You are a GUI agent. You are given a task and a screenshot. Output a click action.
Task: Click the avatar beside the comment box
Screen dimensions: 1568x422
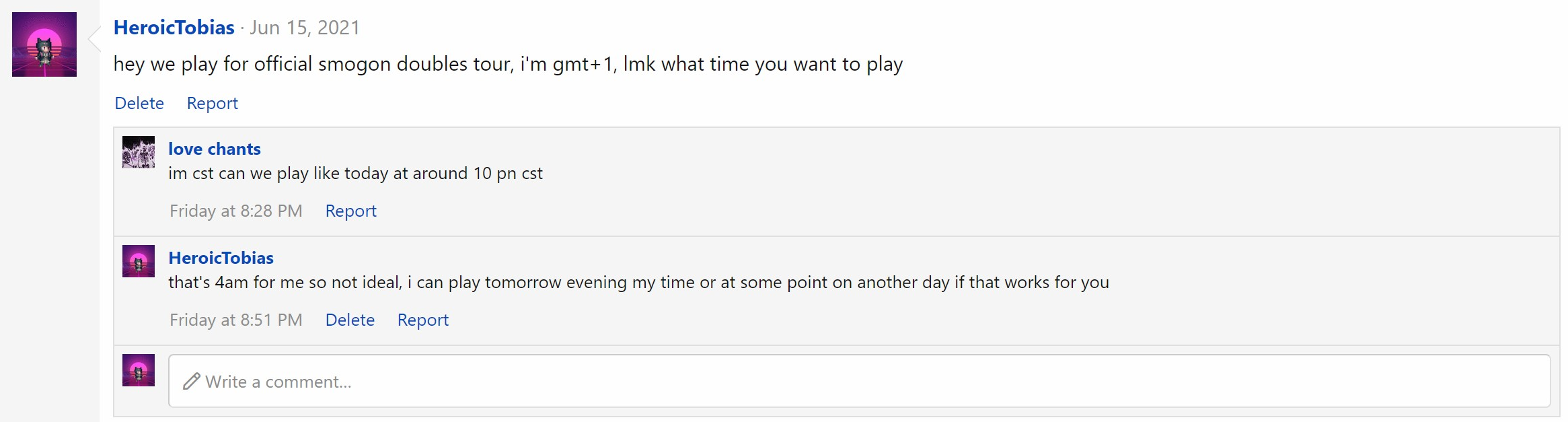click(139, 370)
